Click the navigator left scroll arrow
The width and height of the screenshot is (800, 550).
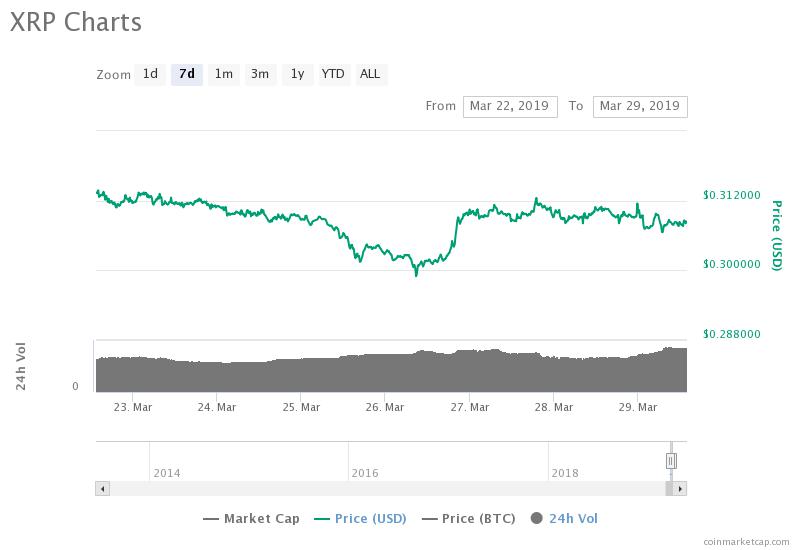(x=103, y=488)
